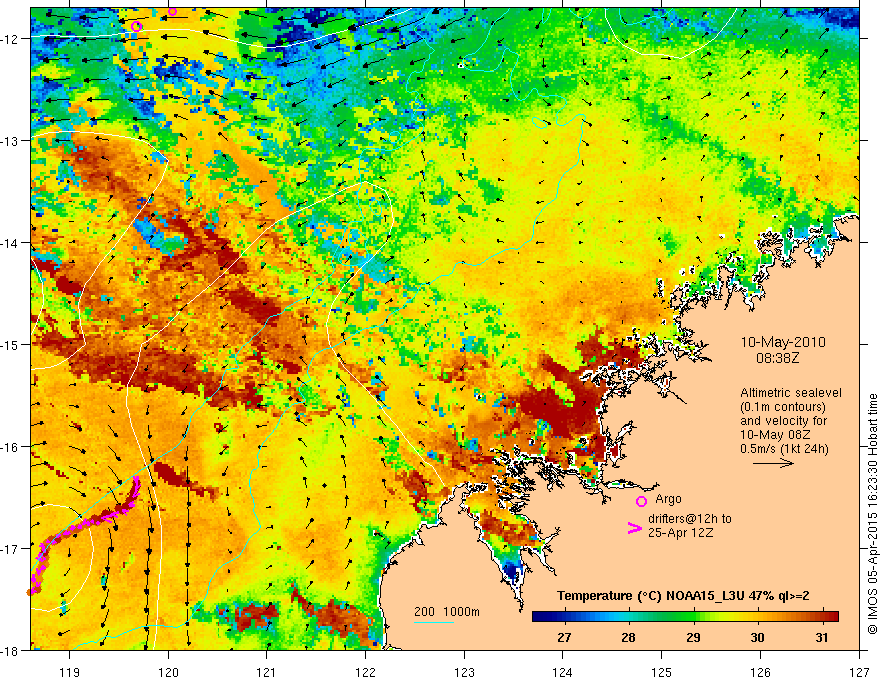The height and width of the screenshot is (680, 880).
Task: Click the 0.5m/s velocity scale arrow
Action: [x=773, y=463]
